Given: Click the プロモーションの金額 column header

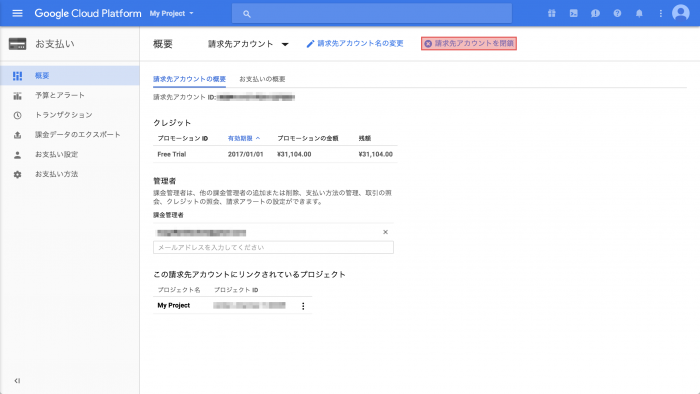Looking at the screenshot, I should [308, 138].
